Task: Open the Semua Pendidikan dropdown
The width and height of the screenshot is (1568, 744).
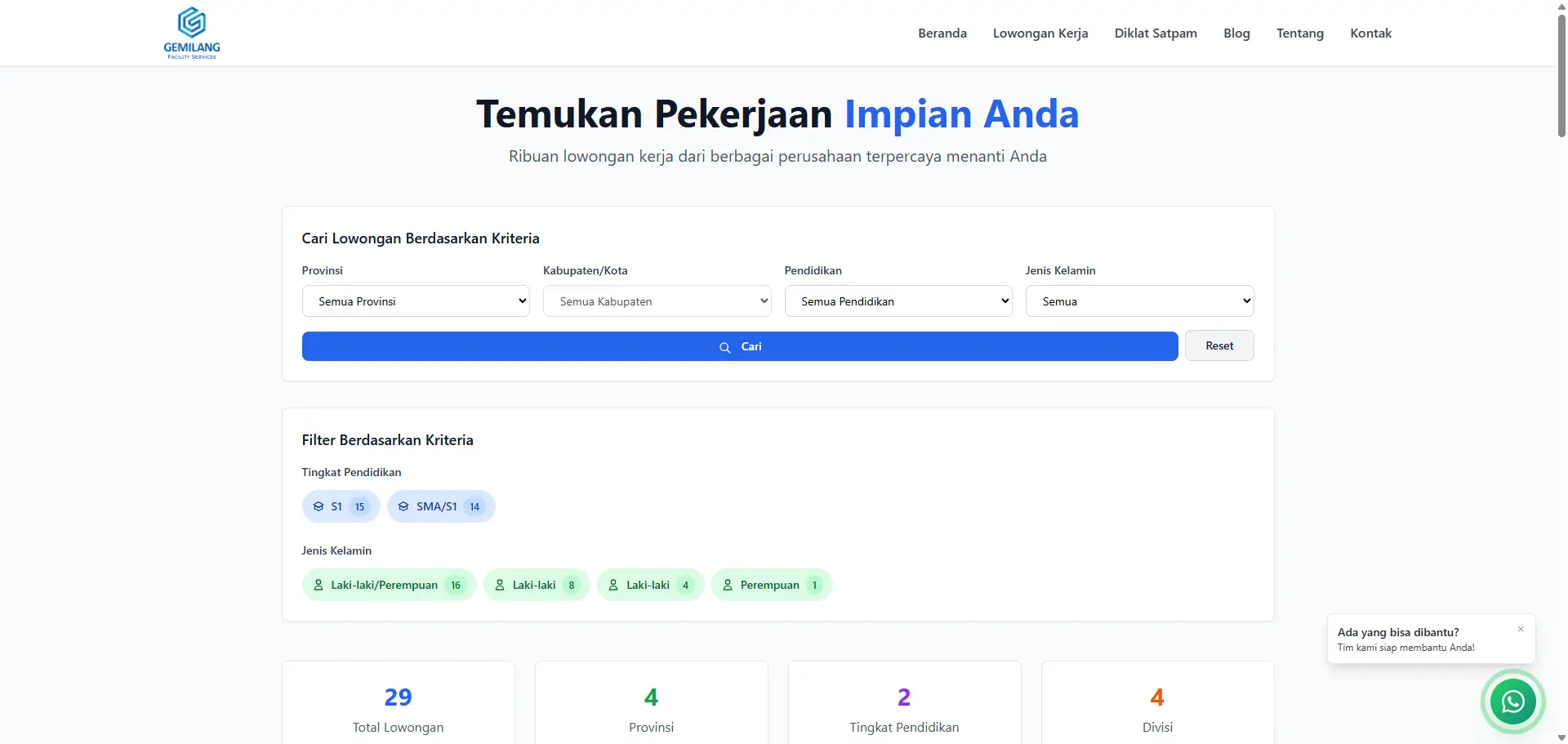Action: coord(898,301)
